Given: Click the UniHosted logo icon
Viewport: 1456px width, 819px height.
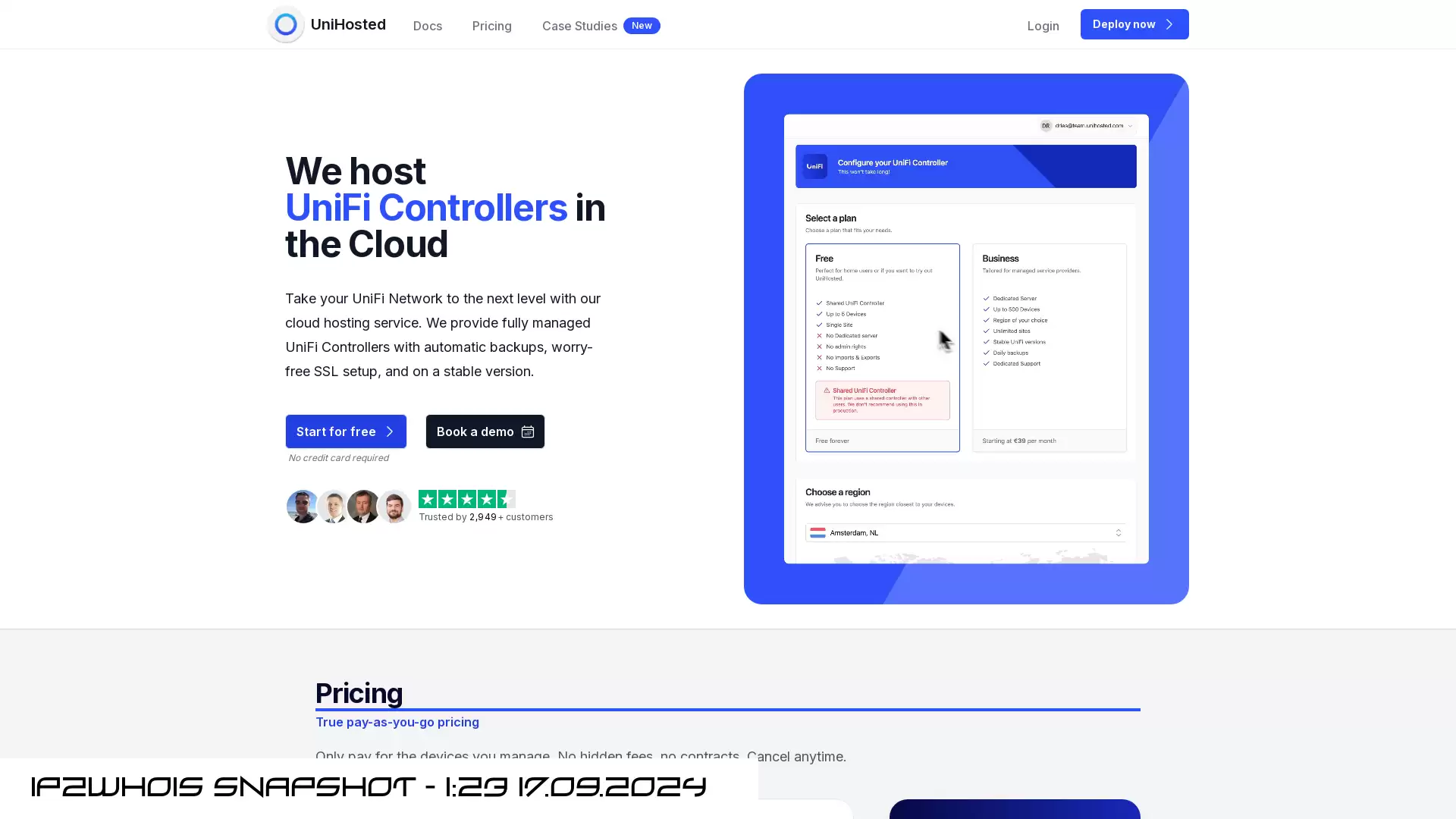Looking at the screenshot, I should 285,24.
